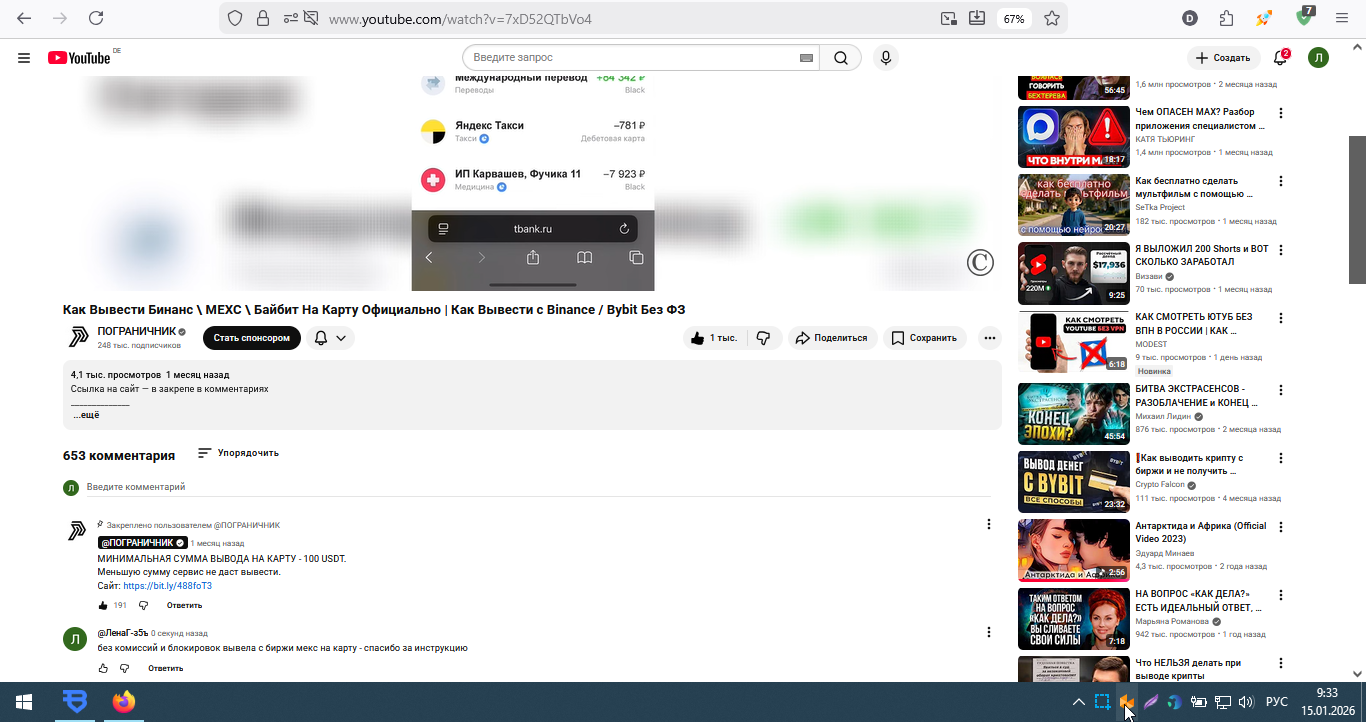Open options menu for @ЛенаГ-а5ъ comment
The width and height of the screenshot is (1366, 722).
coord(989,632)
